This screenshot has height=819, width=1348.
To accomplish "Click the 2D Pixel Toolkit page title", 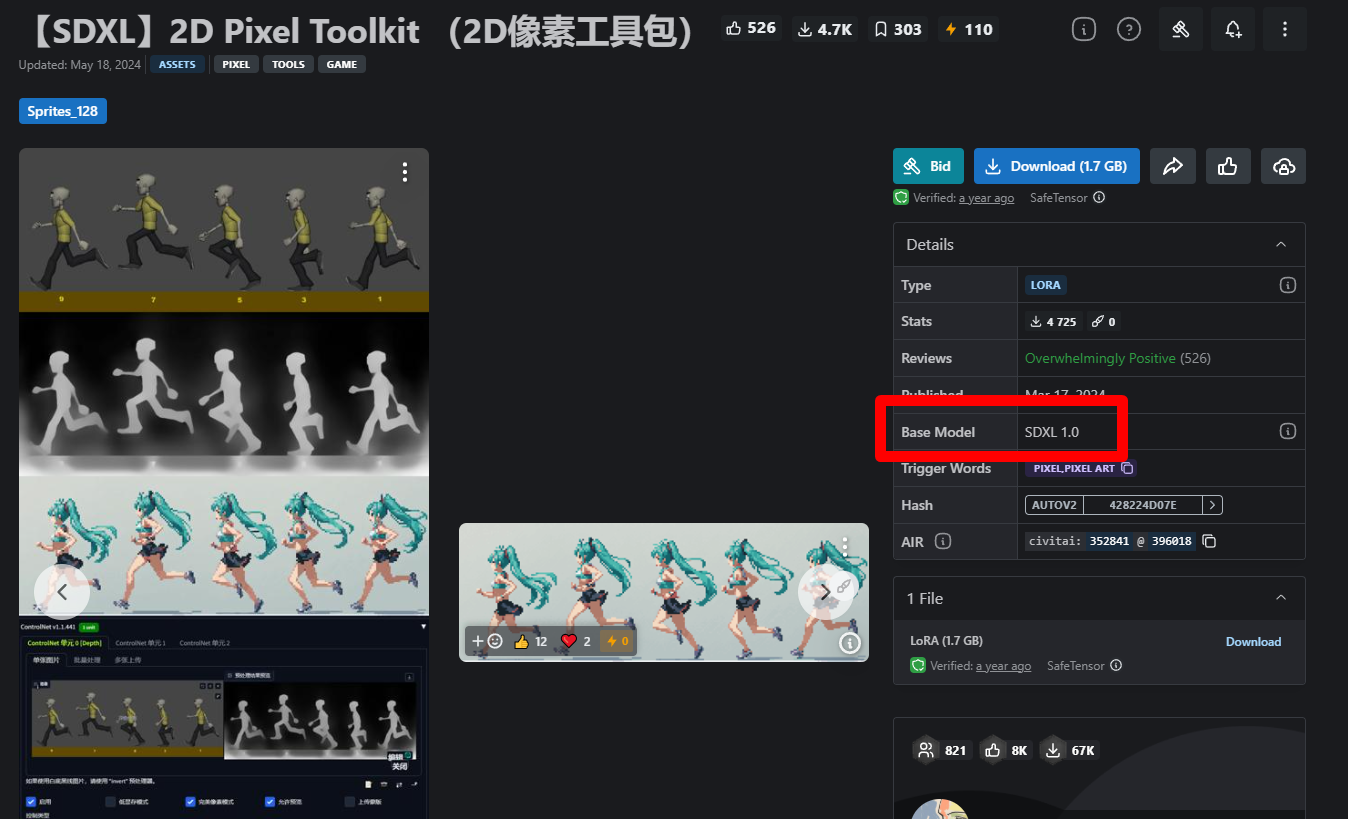I will (361, 32).
